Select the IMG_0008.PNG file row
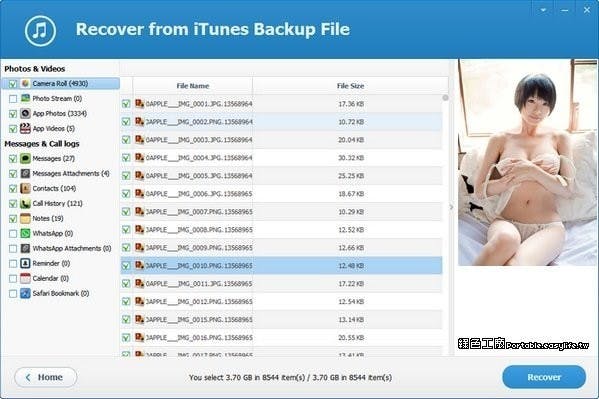 coord(282,229)
